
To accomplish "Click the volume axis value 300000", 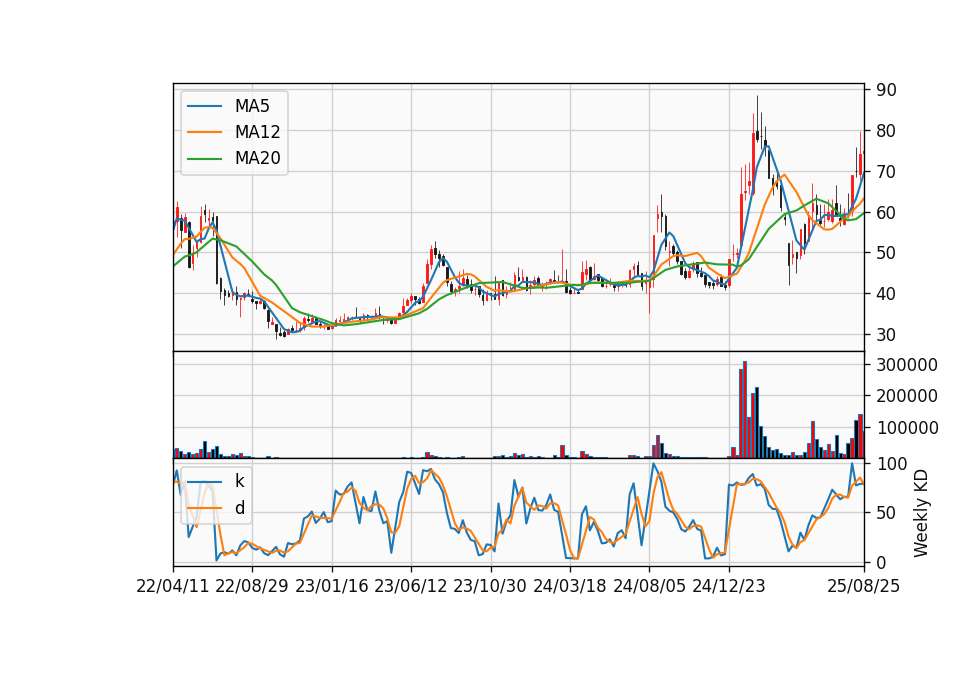I will pyautogui.click(x=907, y=365).
